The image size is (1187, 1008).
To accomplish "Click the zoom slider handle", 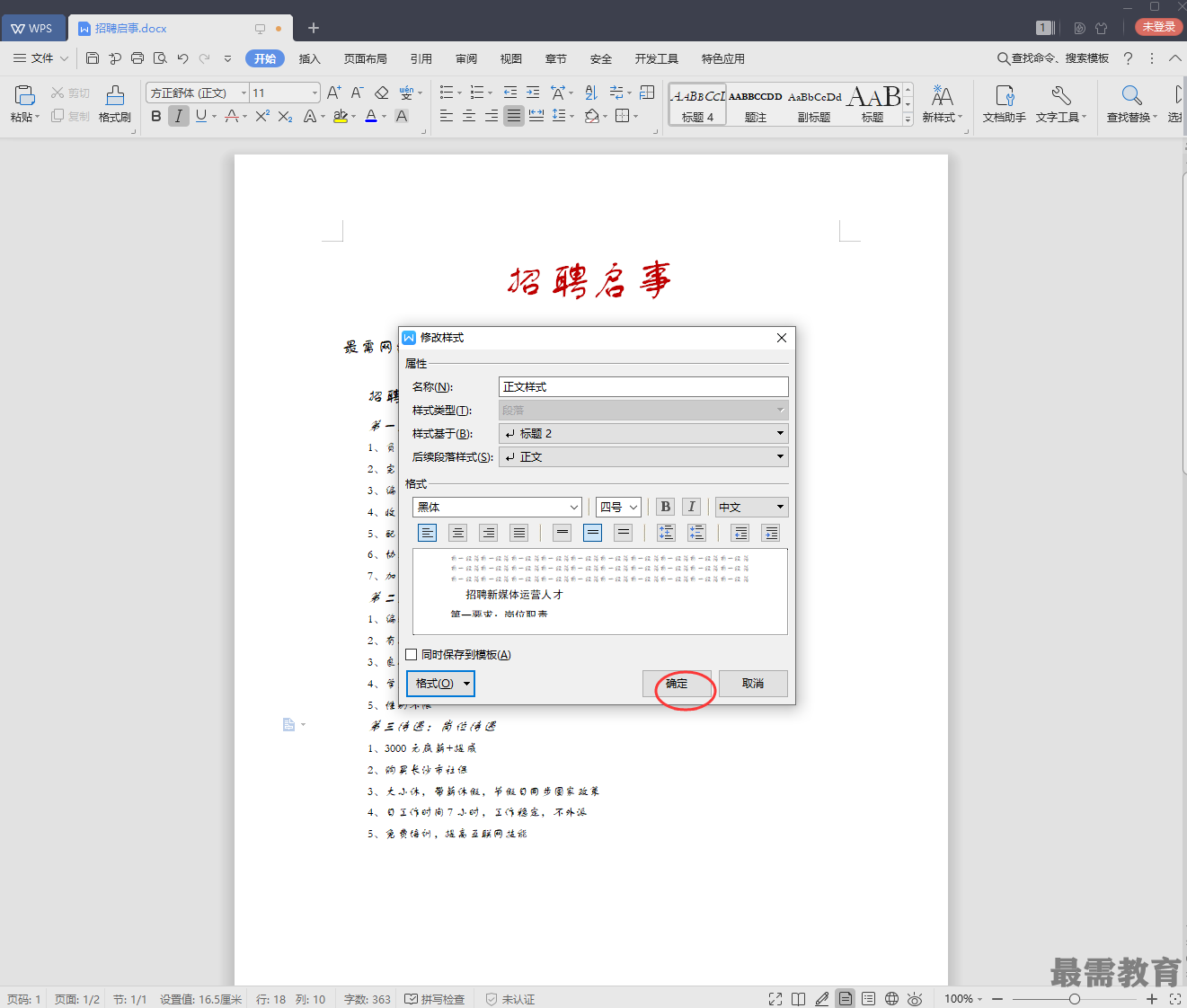I will [1074, 999].
